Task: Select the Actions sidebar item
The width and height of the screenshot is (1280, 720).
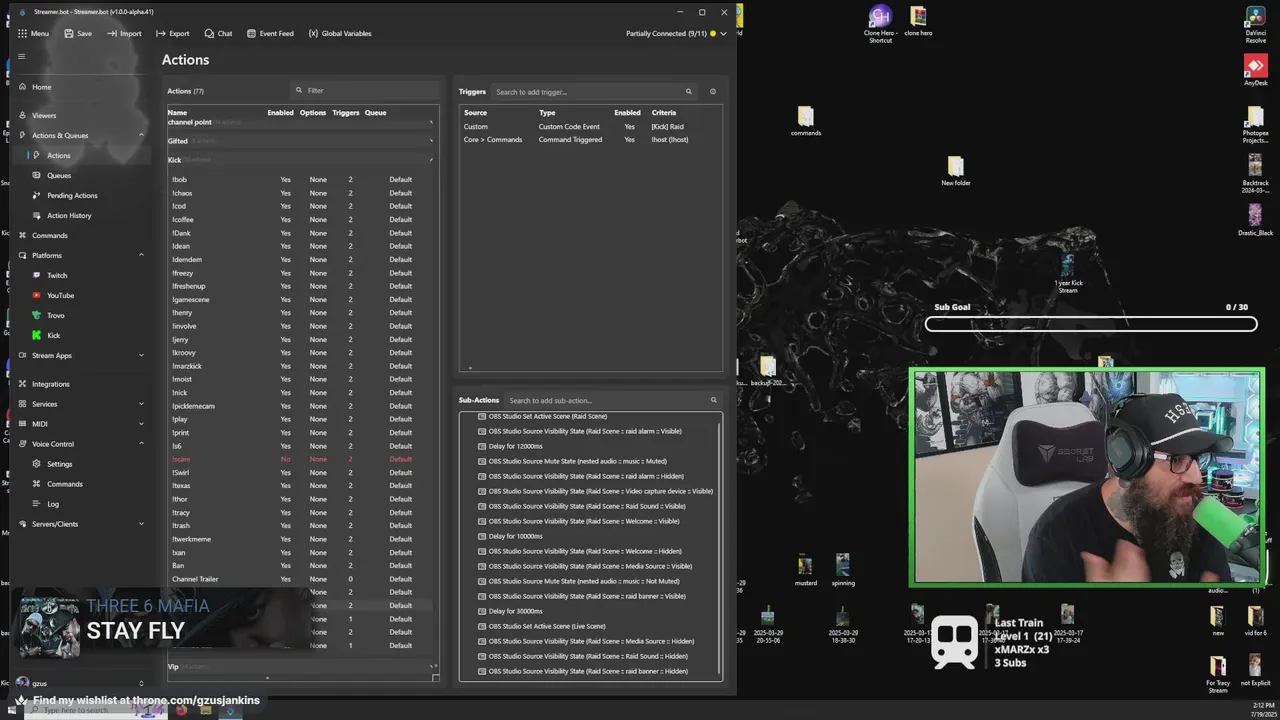Action: 58,155
